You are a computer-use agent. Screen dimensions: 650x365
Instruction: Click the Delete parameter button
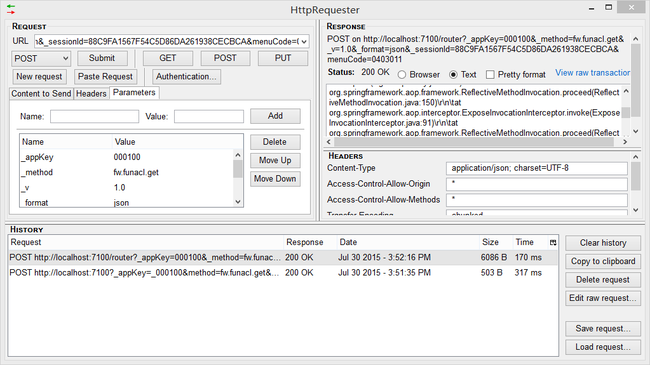point(275,142)
